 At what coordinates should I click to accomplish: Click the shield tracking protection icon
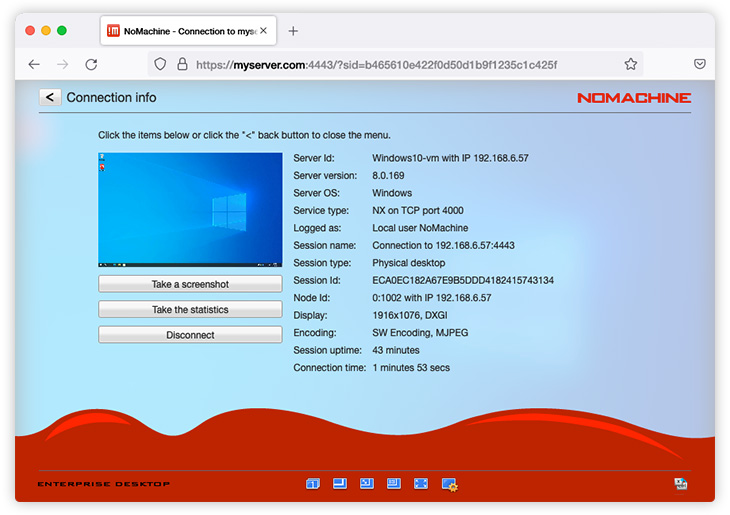160,64
